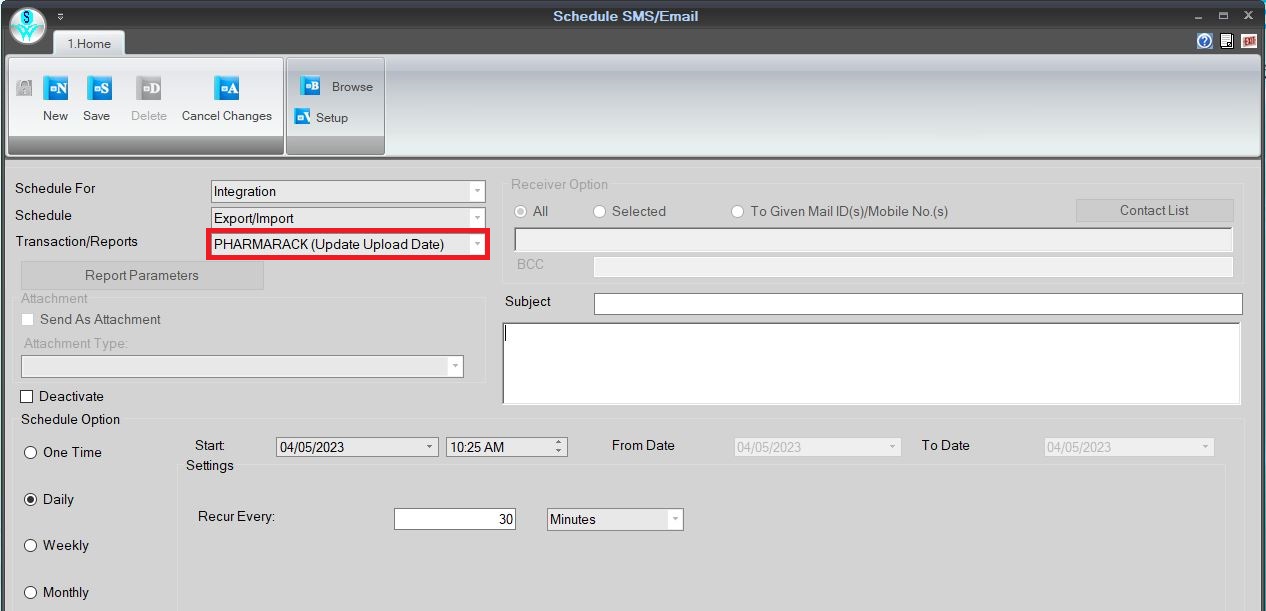Select the All receiver radio button
Image resolution: width=1266 pixels, height=611 pixels.
click(x=520, y=212)
